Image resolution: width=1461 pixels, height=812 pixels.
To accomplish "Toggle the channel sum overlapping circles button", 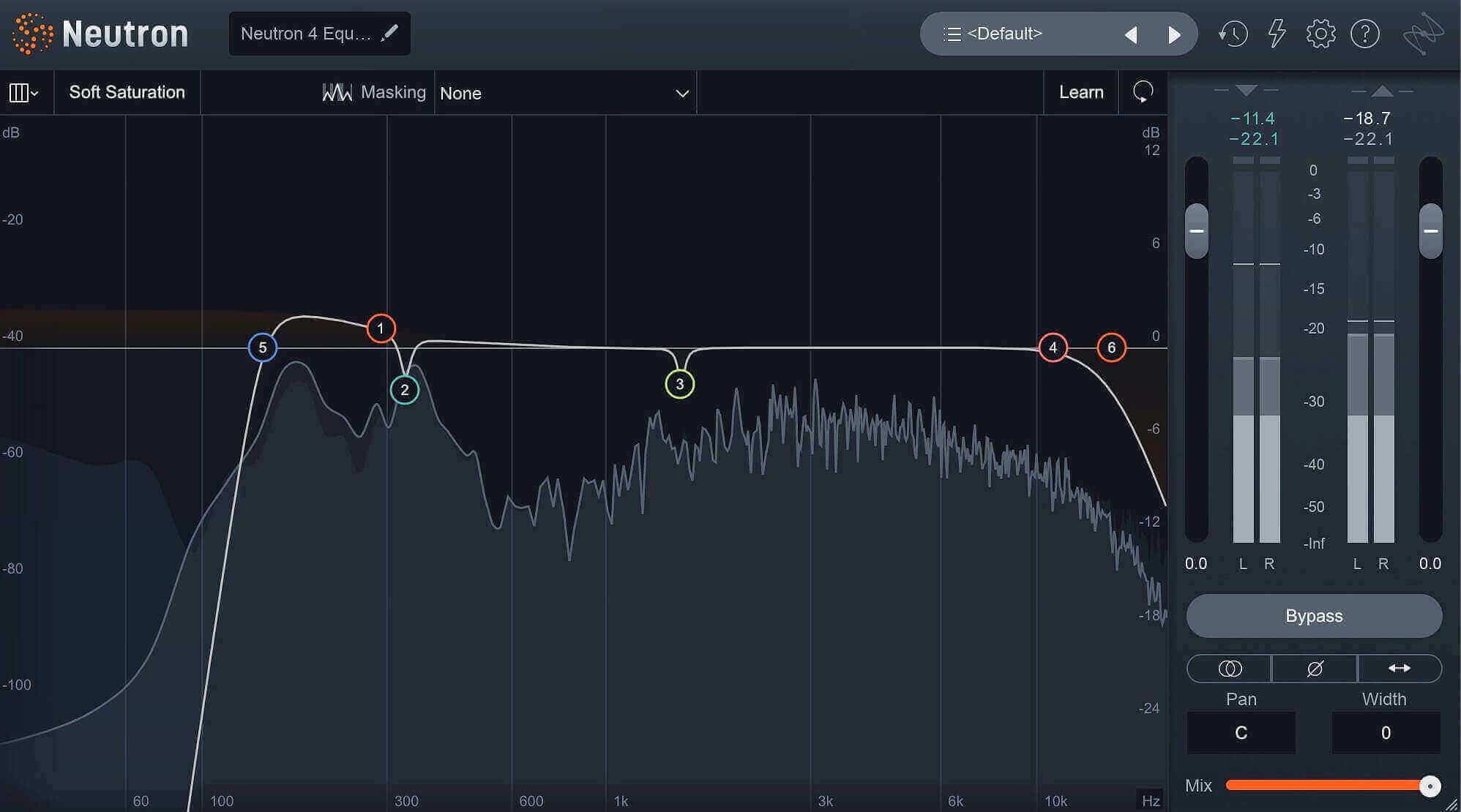I will pyautogui.click(x=1230, y=669).
